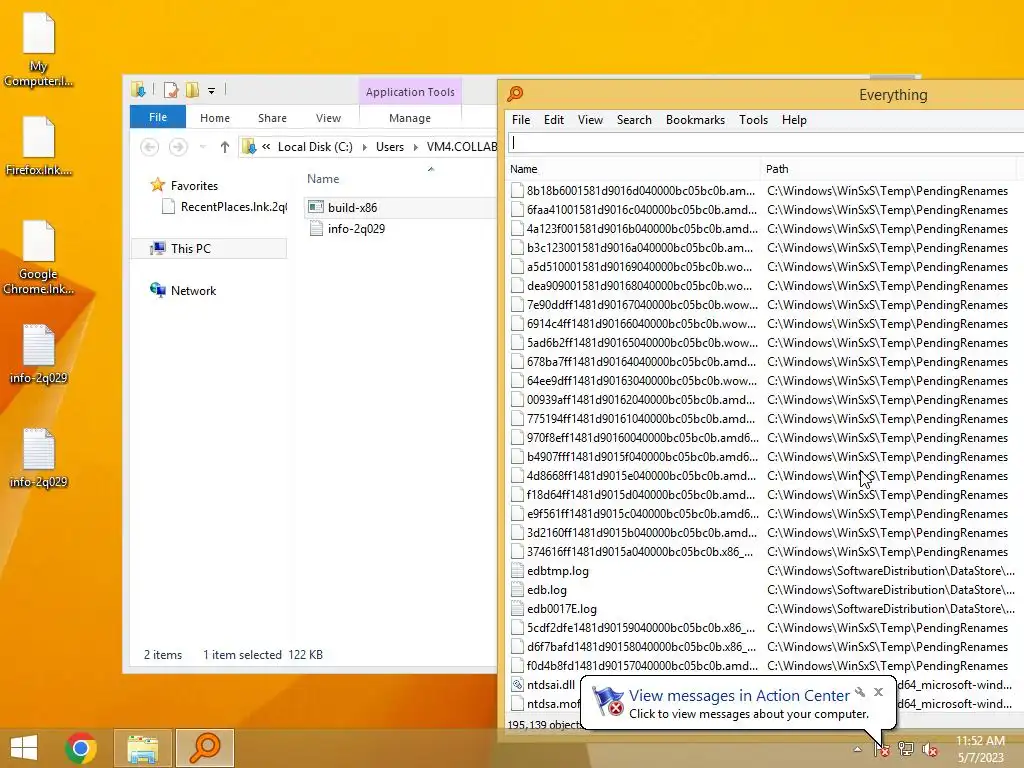Sort Everything results by Path column
Screen dimensions: 1024x768
[888, 168]
